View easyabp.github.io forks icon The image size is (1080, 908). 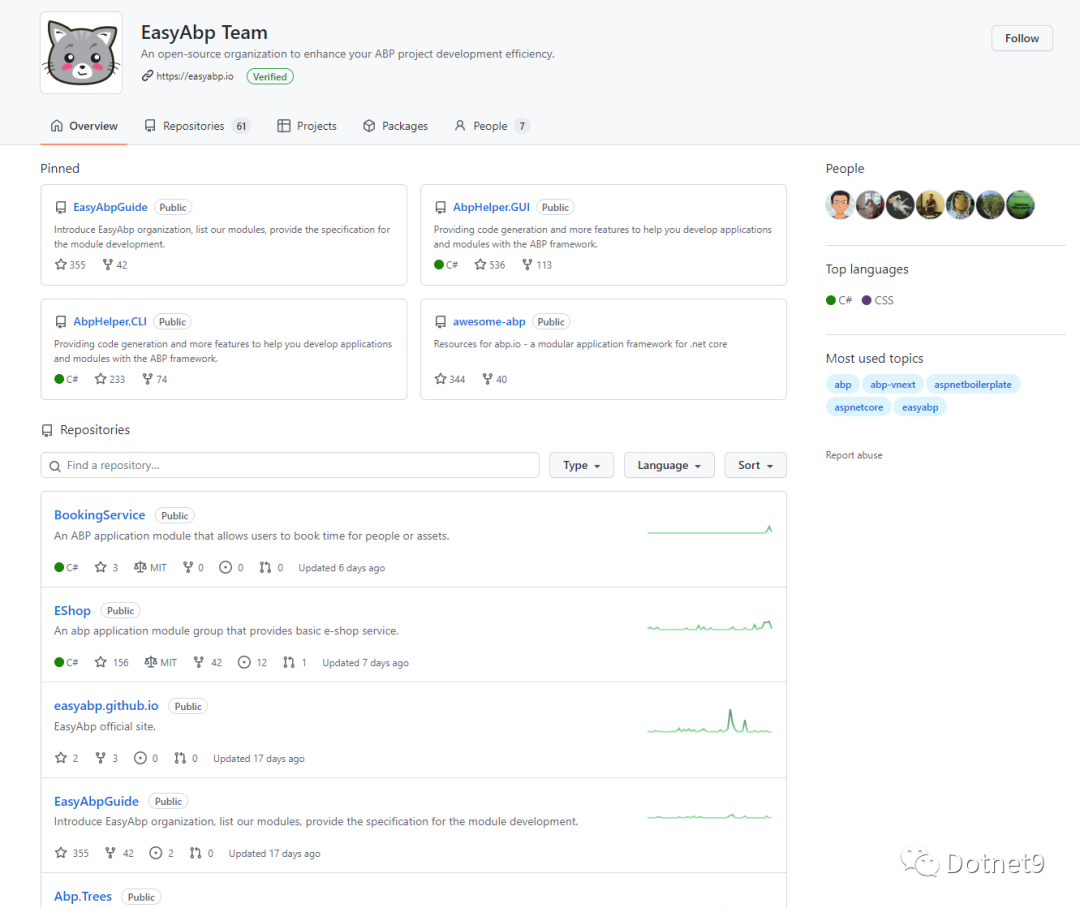[101, 758]
